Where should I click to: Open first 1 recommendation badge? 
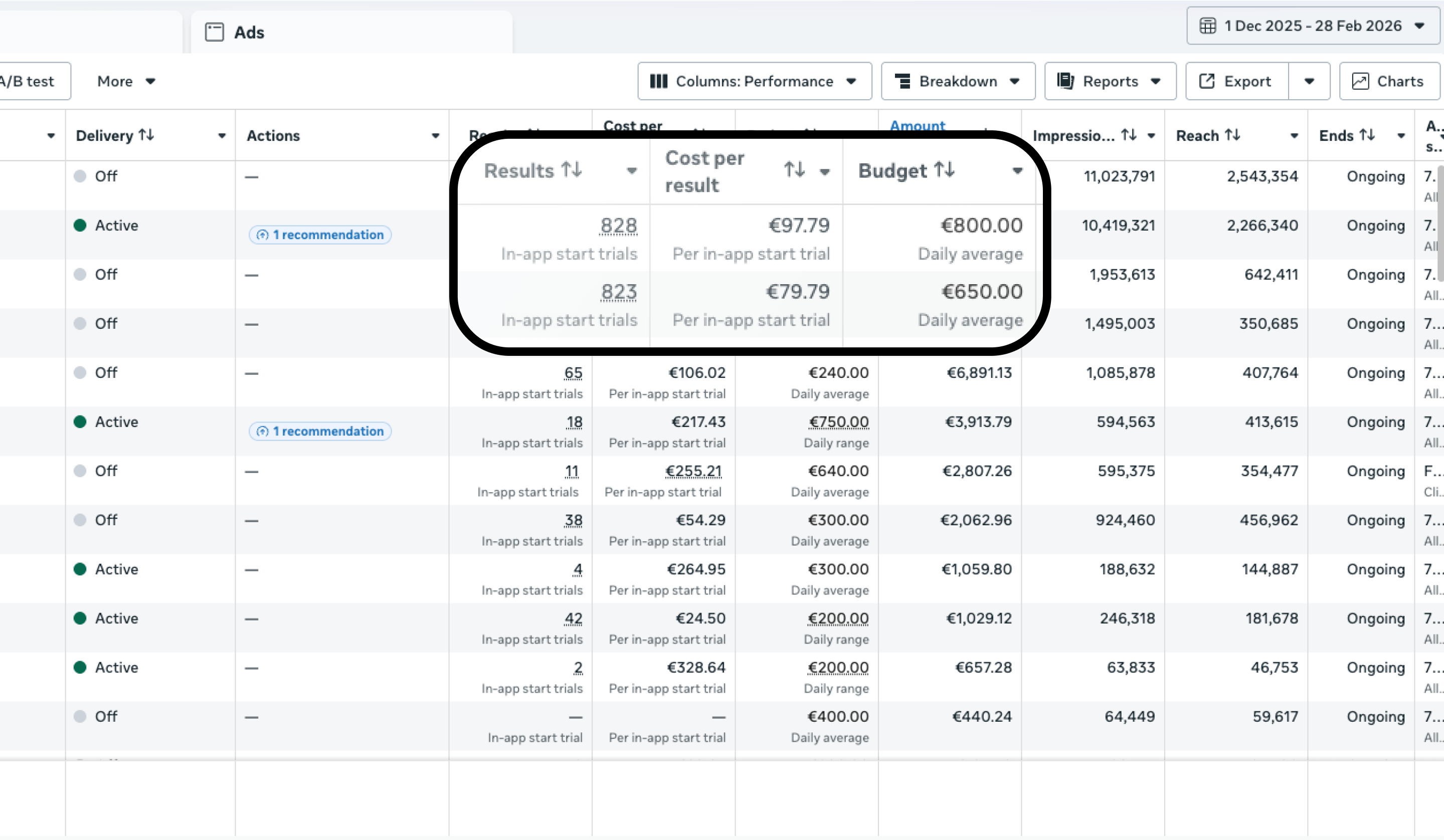click(x=320, y=235)
